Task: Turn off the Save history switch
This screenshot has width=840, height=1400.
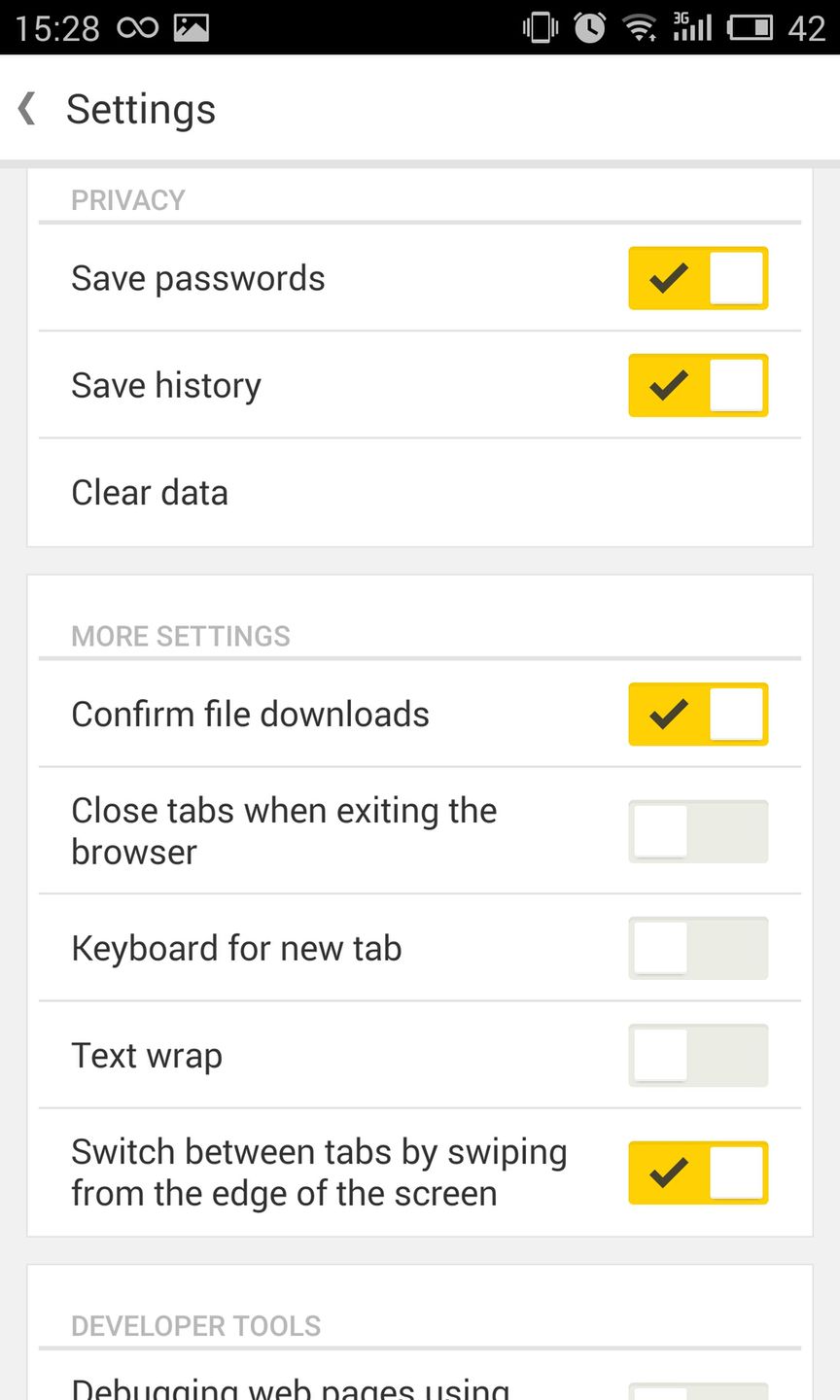Action: [698, 385]
